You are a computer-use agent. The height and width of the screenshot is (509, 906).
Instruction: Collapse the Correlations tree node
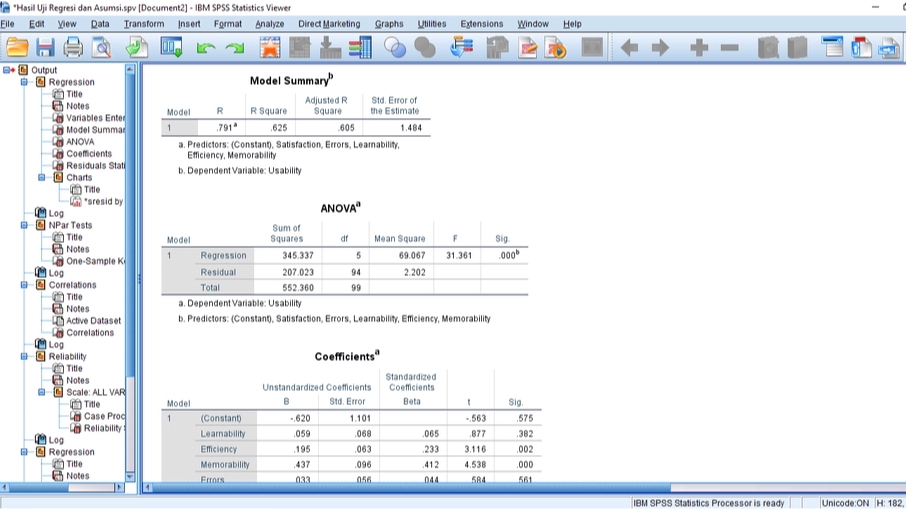pos(24,285)
